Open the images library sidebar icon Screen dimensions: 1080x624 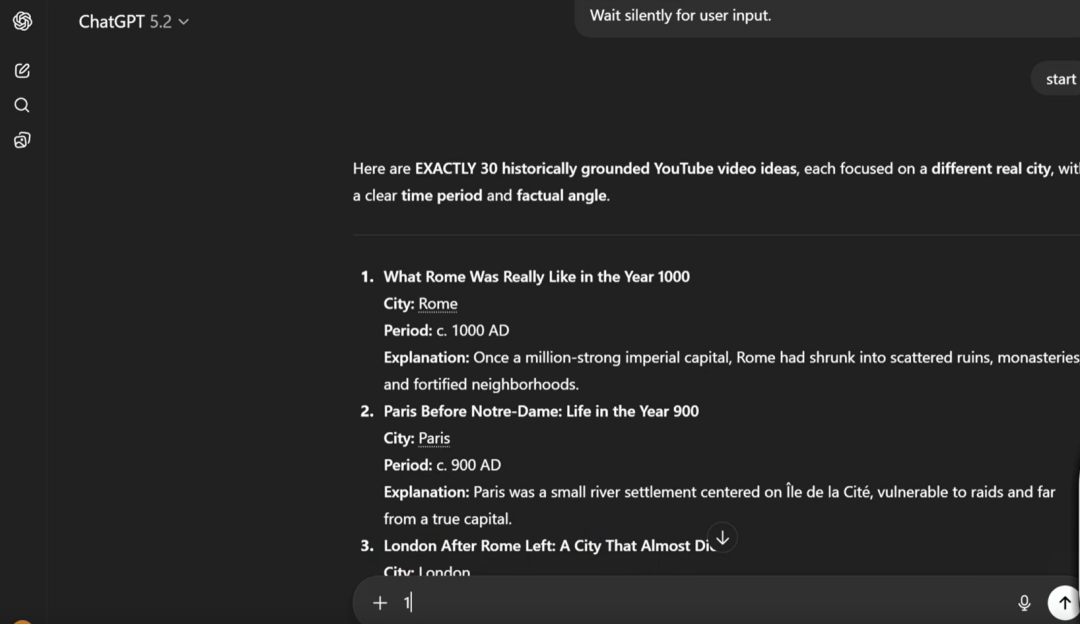[22, 140]
